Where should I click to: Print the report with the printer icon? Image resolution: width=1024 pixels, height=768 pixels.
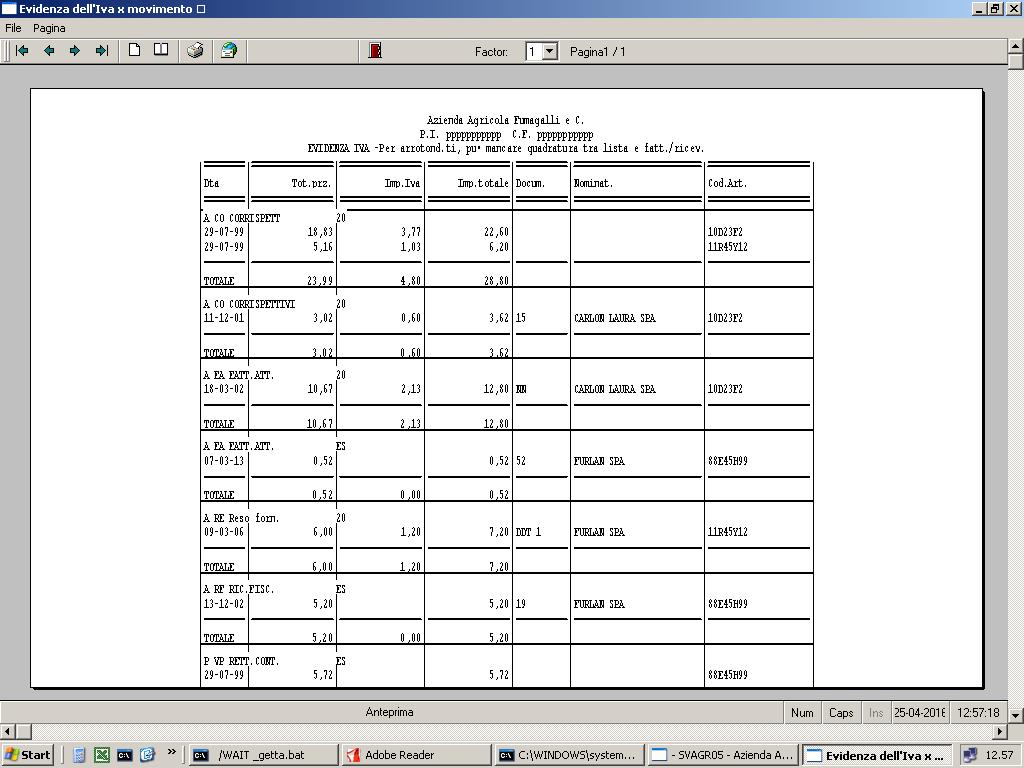tap(195, 50)
